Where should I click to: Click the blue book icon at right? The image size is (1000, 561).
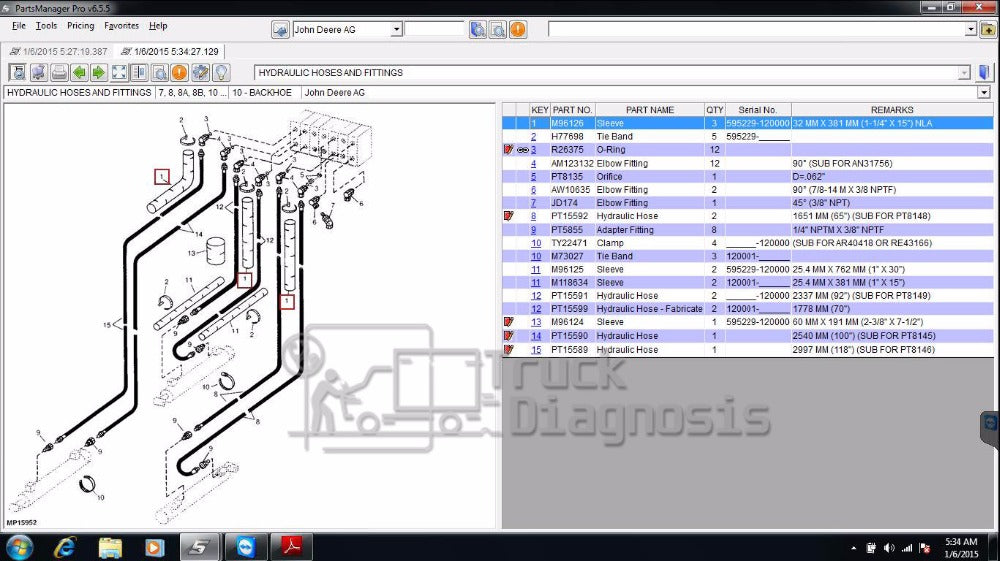pyautogui.click(x=984, y=72)
